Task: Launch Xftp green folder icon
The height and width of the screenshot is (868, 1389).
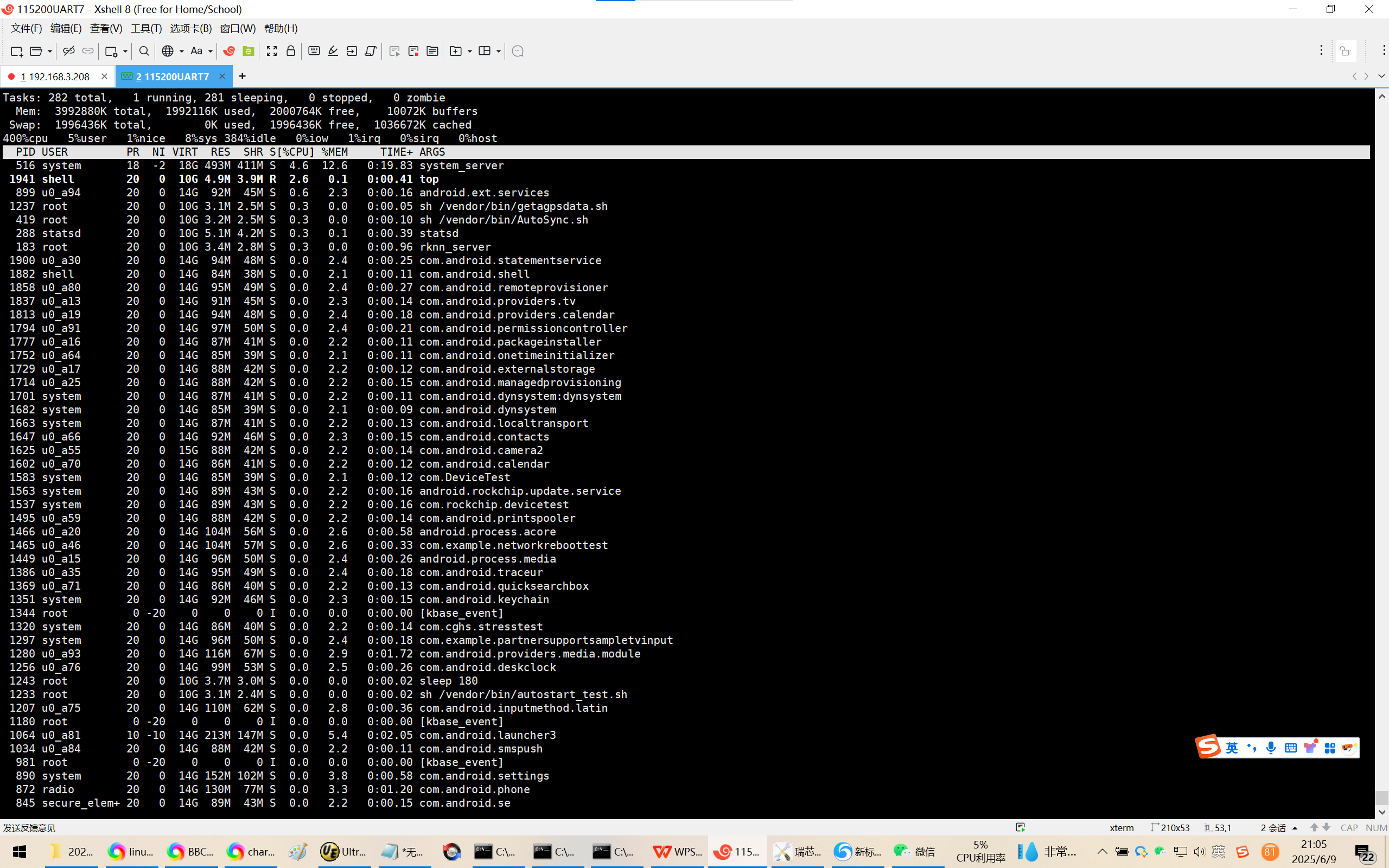Action: [248, 51]
